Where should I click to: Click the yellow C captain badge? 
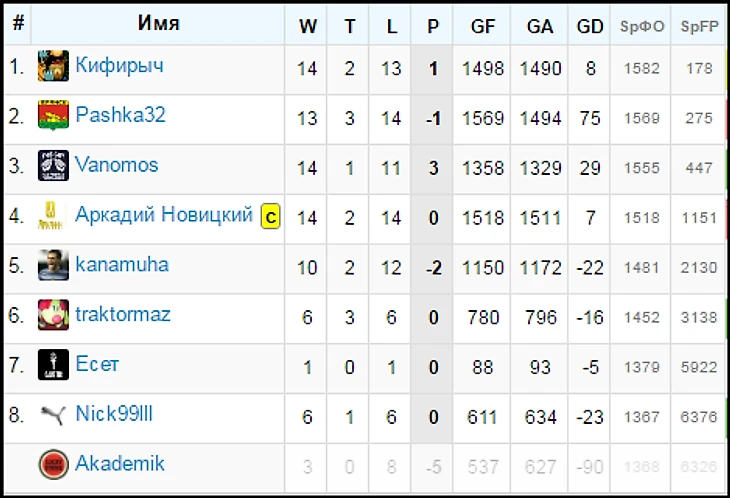tap(269, 216)
